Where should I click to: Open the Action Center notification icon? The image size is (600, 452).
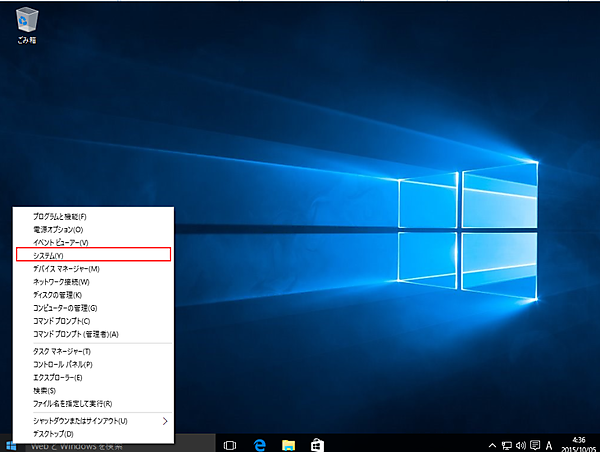pos(534,444)
